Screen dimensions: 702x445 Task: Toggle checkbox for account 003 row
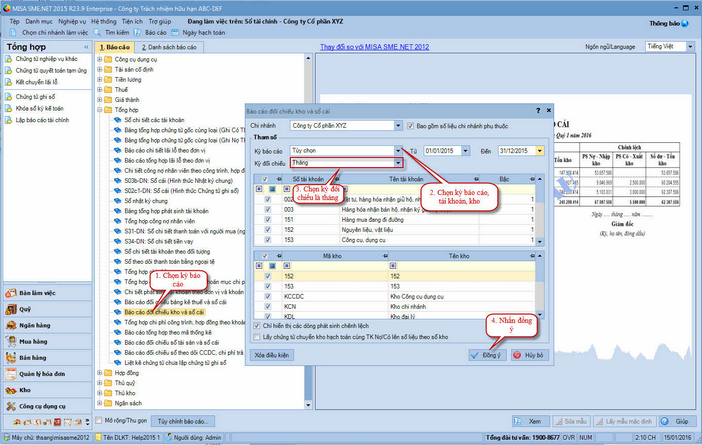268,210
